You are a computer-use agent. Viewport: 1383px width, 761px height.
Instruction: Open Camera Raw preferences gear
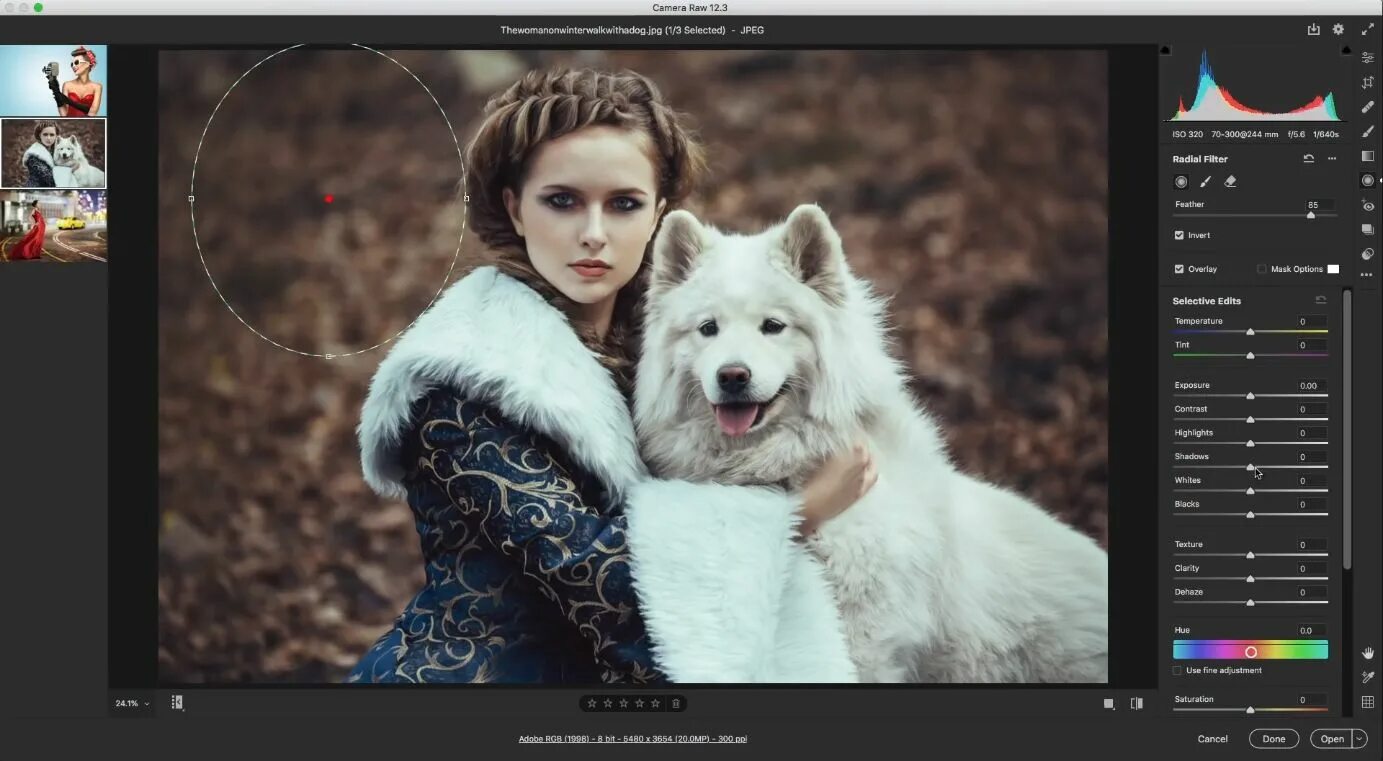[x=1338, y=29]
